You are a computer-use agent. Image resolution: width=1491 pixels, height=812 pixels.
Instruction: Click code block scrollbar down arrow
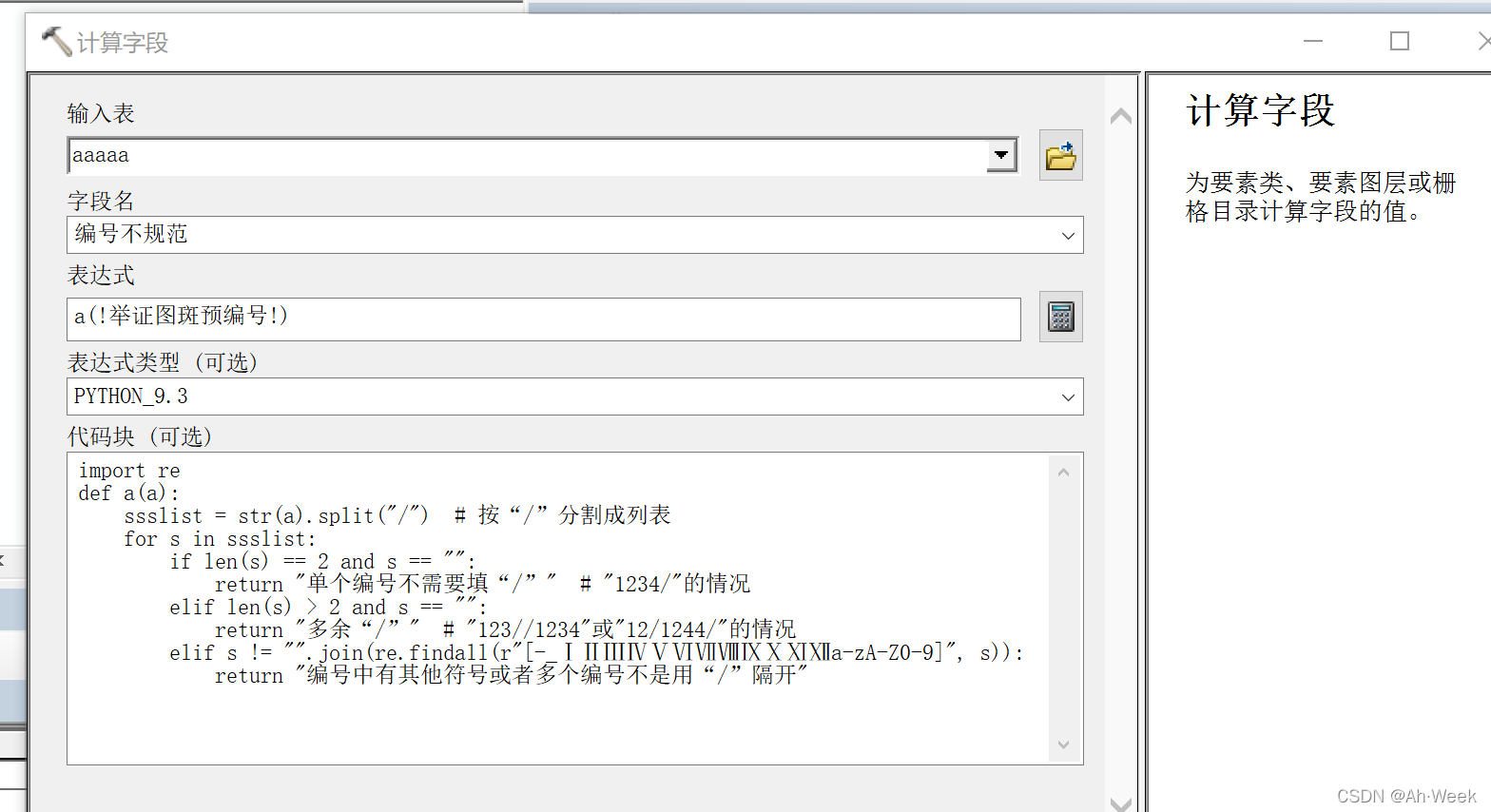[x=1063, y=744]
